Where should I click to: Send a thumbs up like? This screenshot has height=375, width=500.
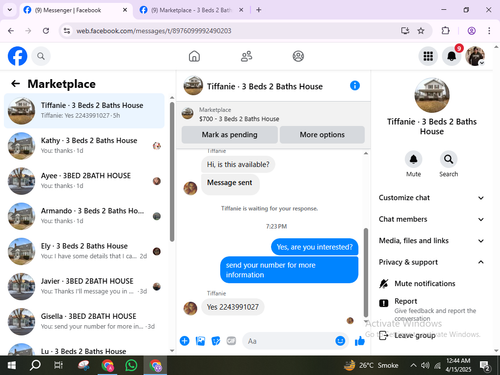click(x=360, y=341)
